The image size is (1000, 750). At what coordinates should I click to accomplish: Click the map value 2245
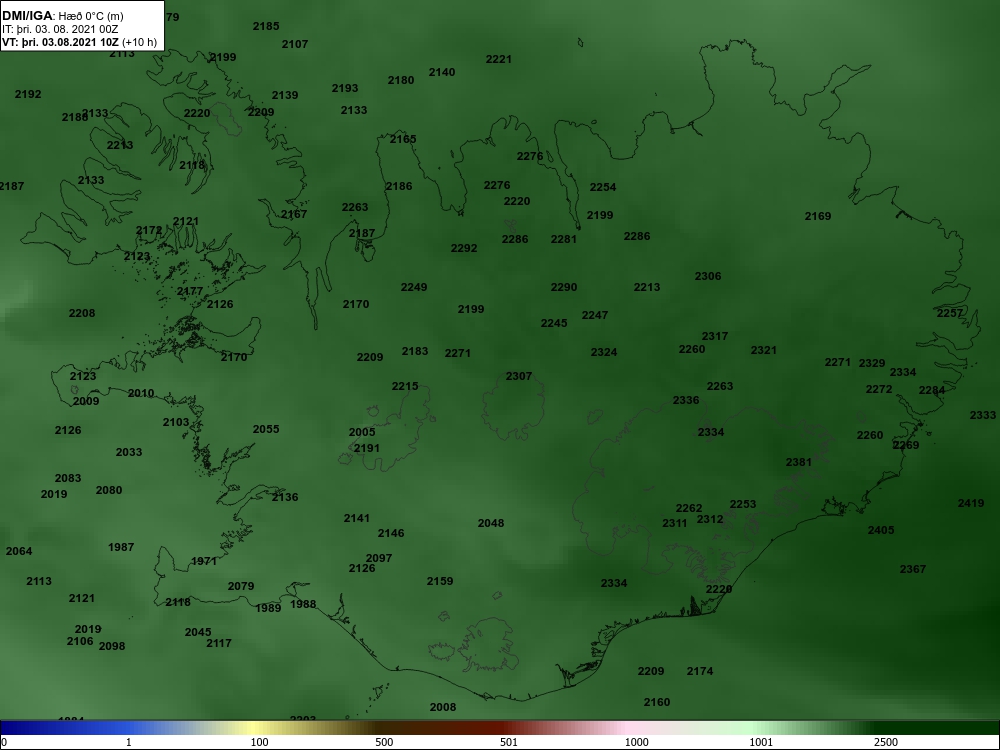point(554,323)
